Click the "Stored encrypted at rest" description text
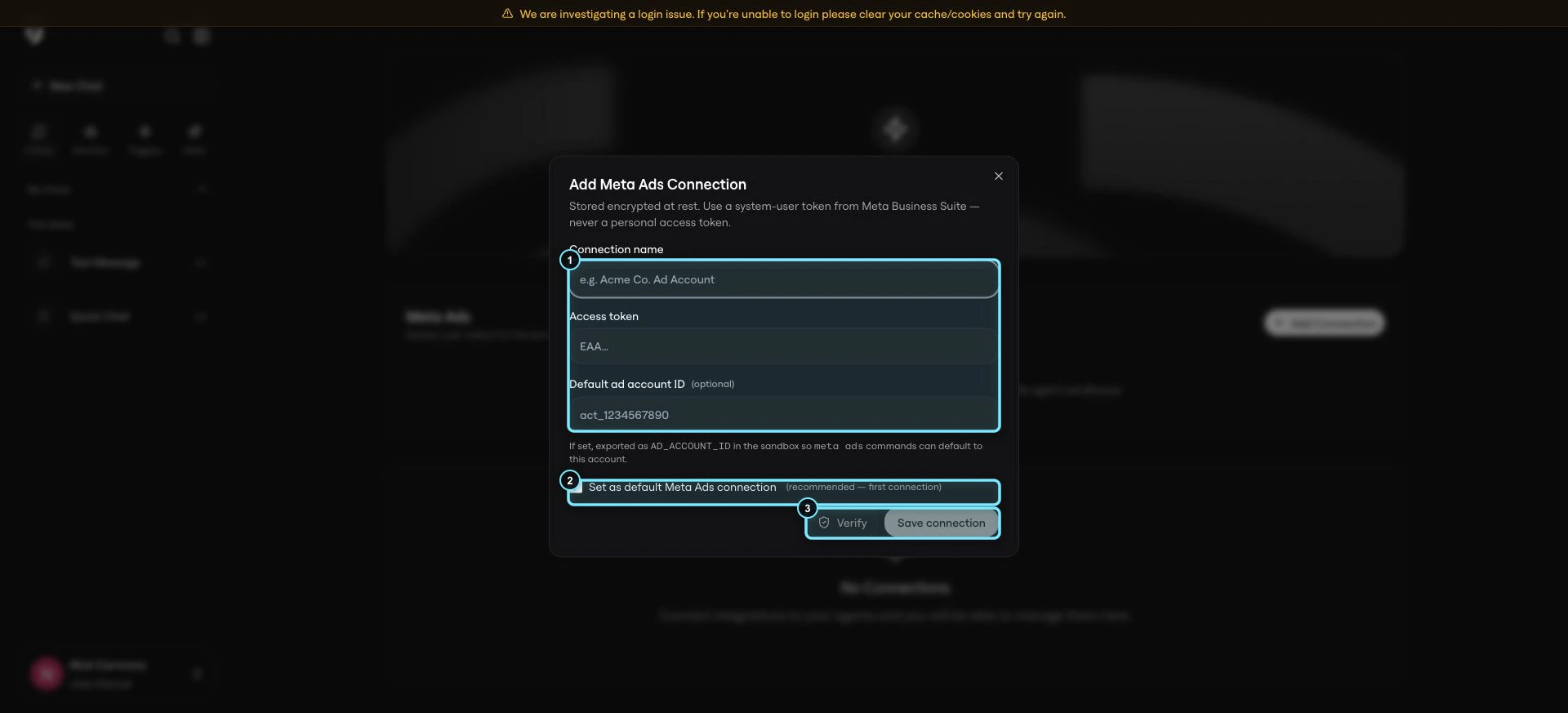 (774, 215)
